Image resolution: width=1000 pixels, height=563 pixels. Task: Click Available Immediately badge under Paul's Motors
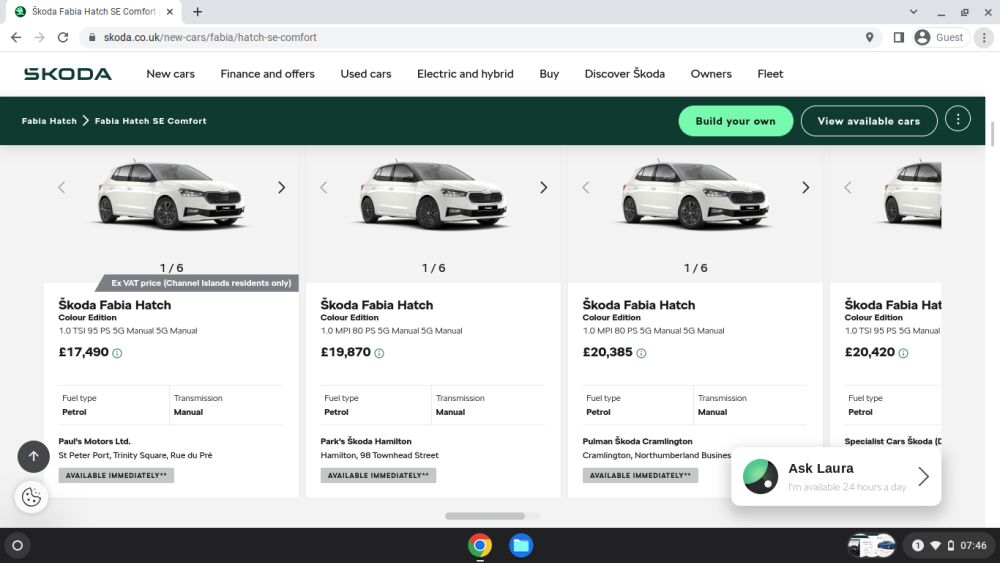pos(116,476)
